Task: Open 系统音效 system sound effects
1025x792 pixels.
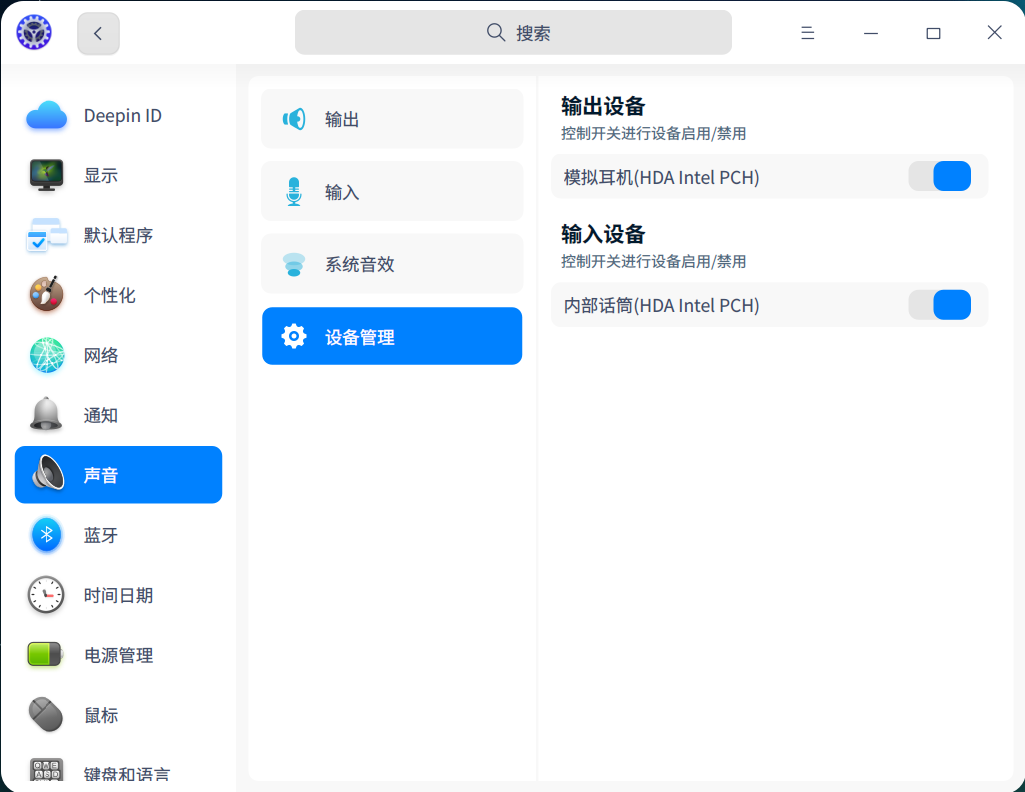Action: click(x=391, y=263)
